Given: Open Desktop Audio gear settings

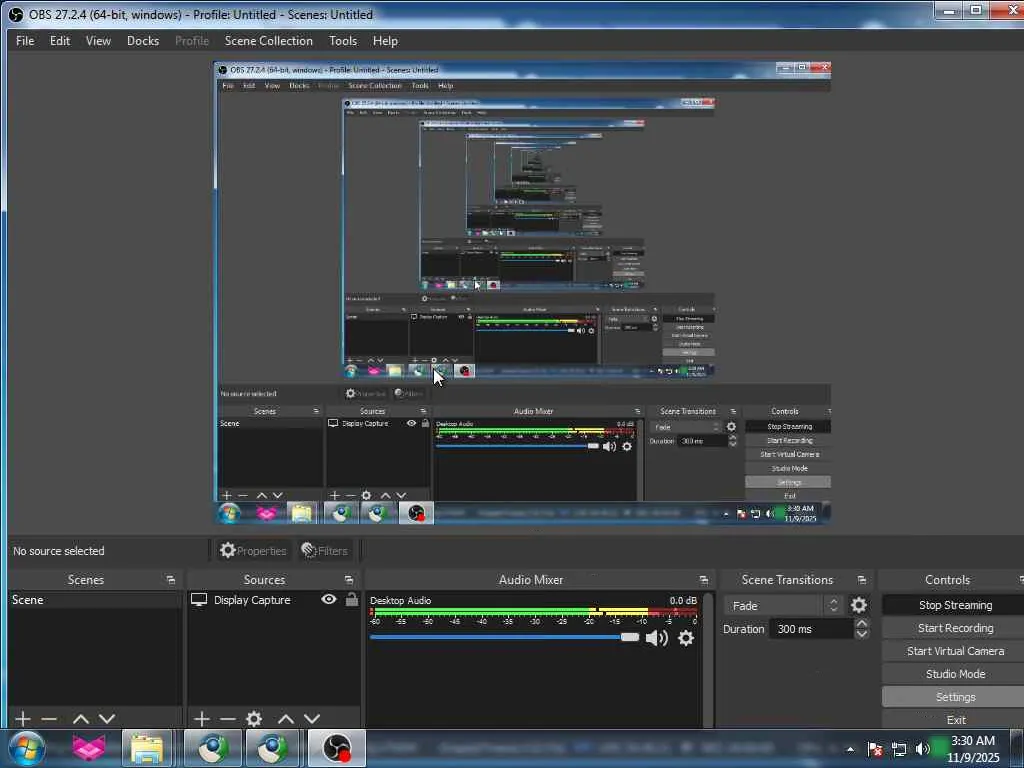Looking at the screenshot, I should click(x=686, y=637).
